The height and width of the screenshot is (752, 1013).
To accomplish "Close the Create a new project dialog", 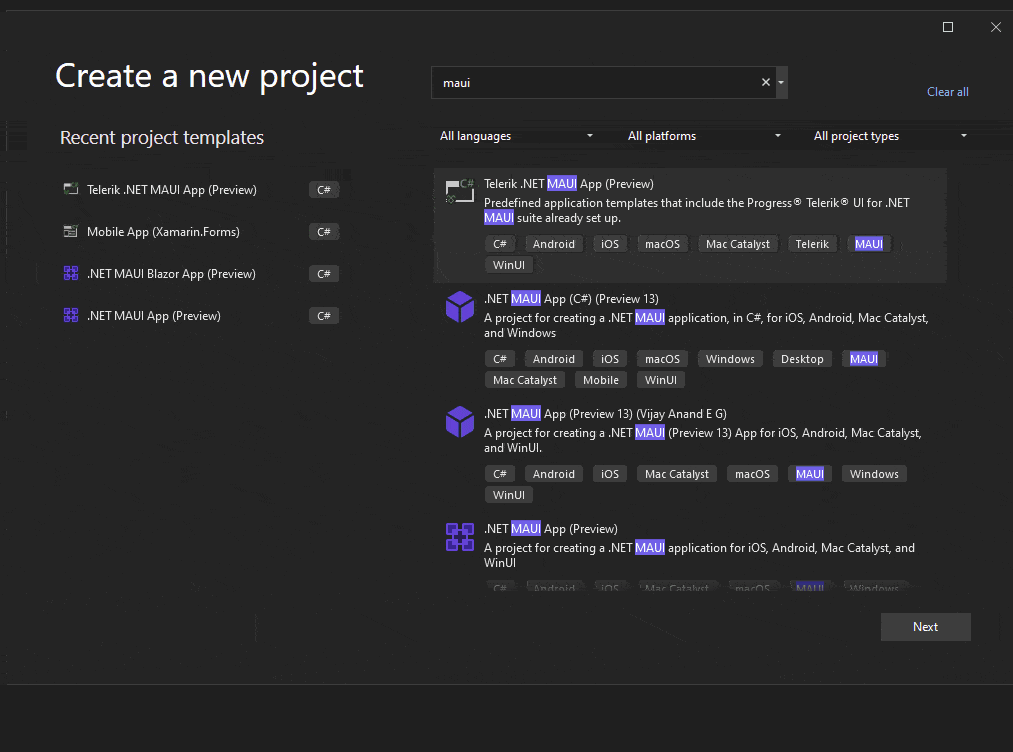I will (996, 27).
